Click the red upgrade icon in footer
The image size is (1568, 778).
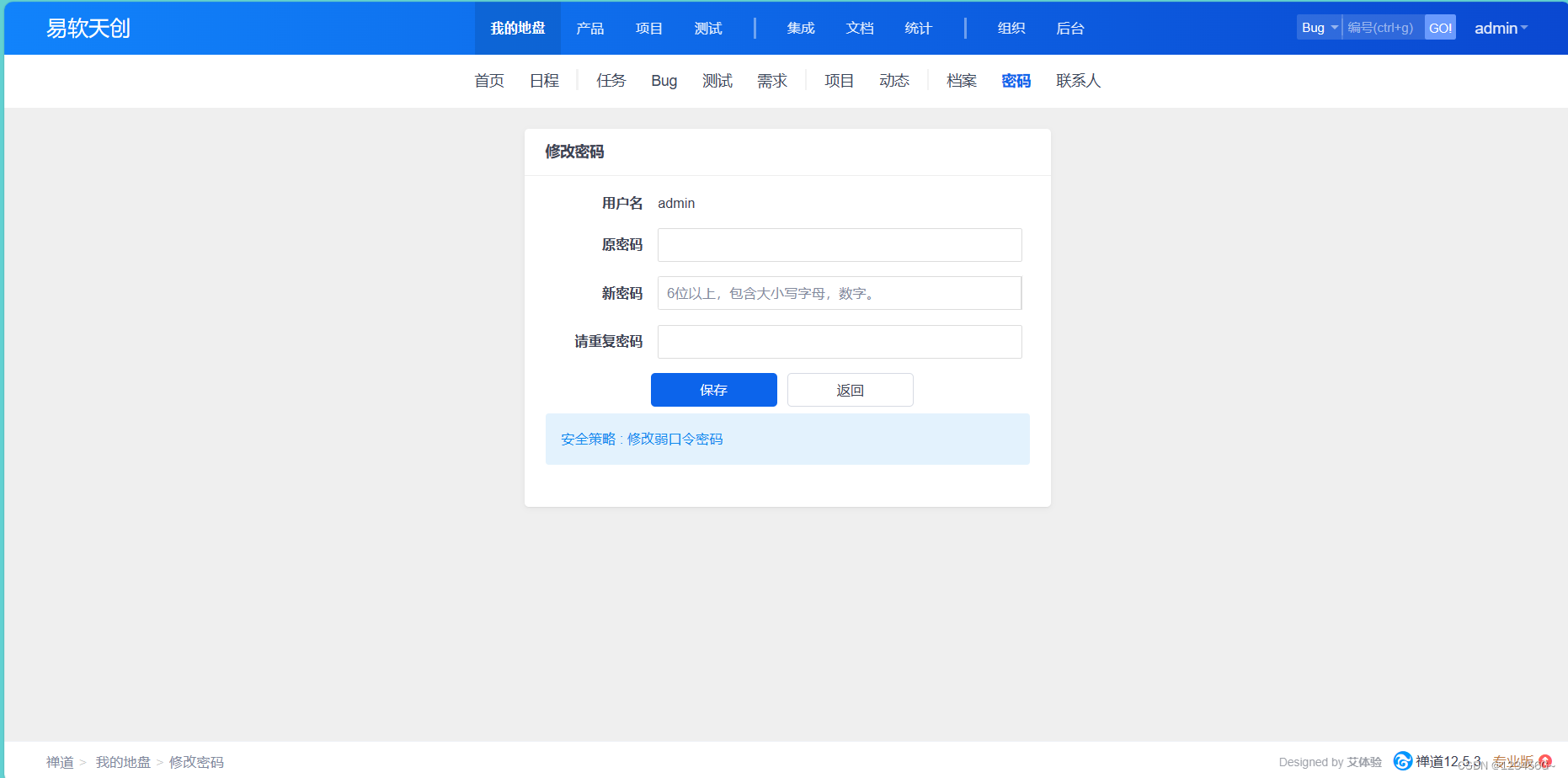point(1545,761)
